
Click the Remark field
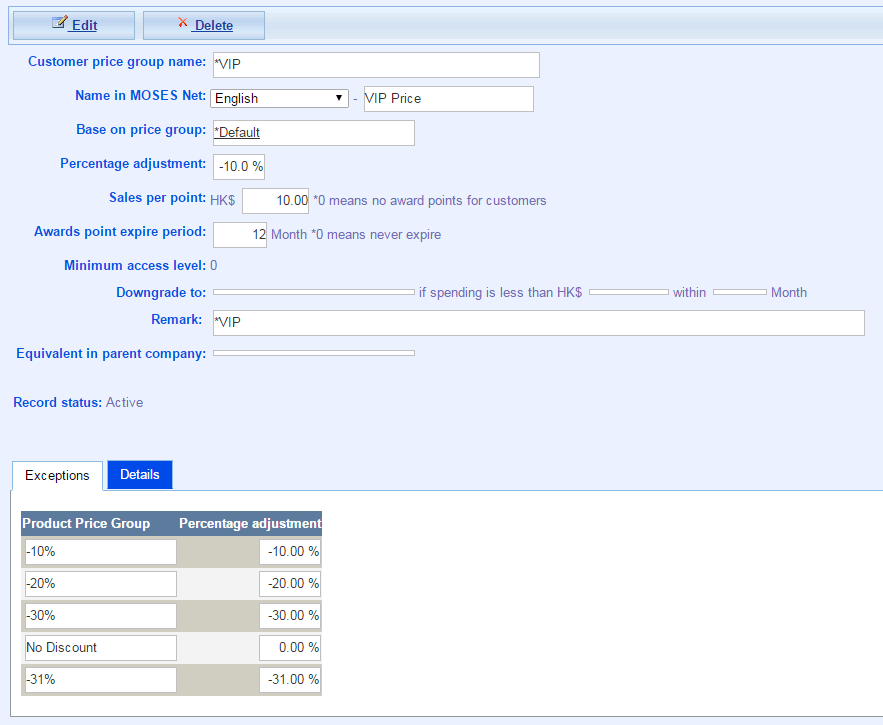point(538,323)
